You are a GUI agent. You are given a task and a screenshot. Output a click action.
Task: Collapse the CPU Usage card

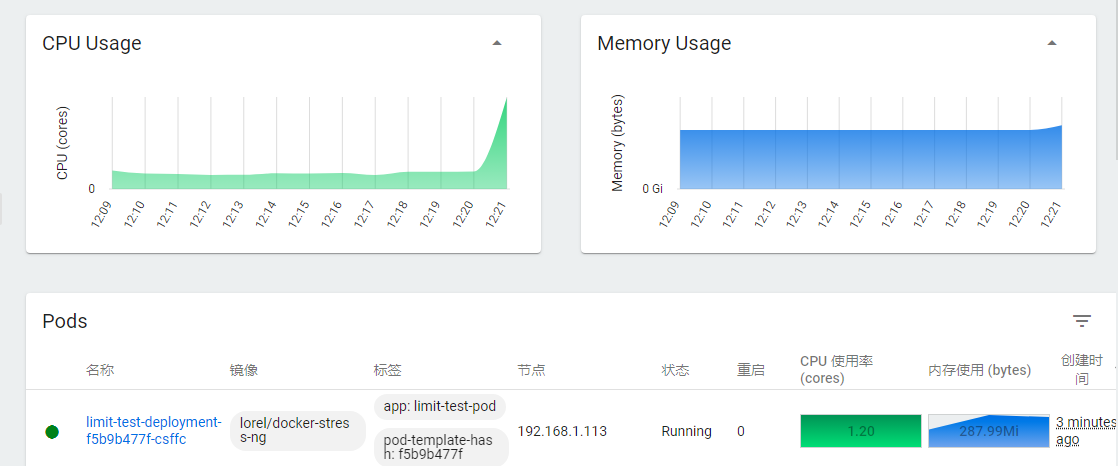tap(497, 43)
